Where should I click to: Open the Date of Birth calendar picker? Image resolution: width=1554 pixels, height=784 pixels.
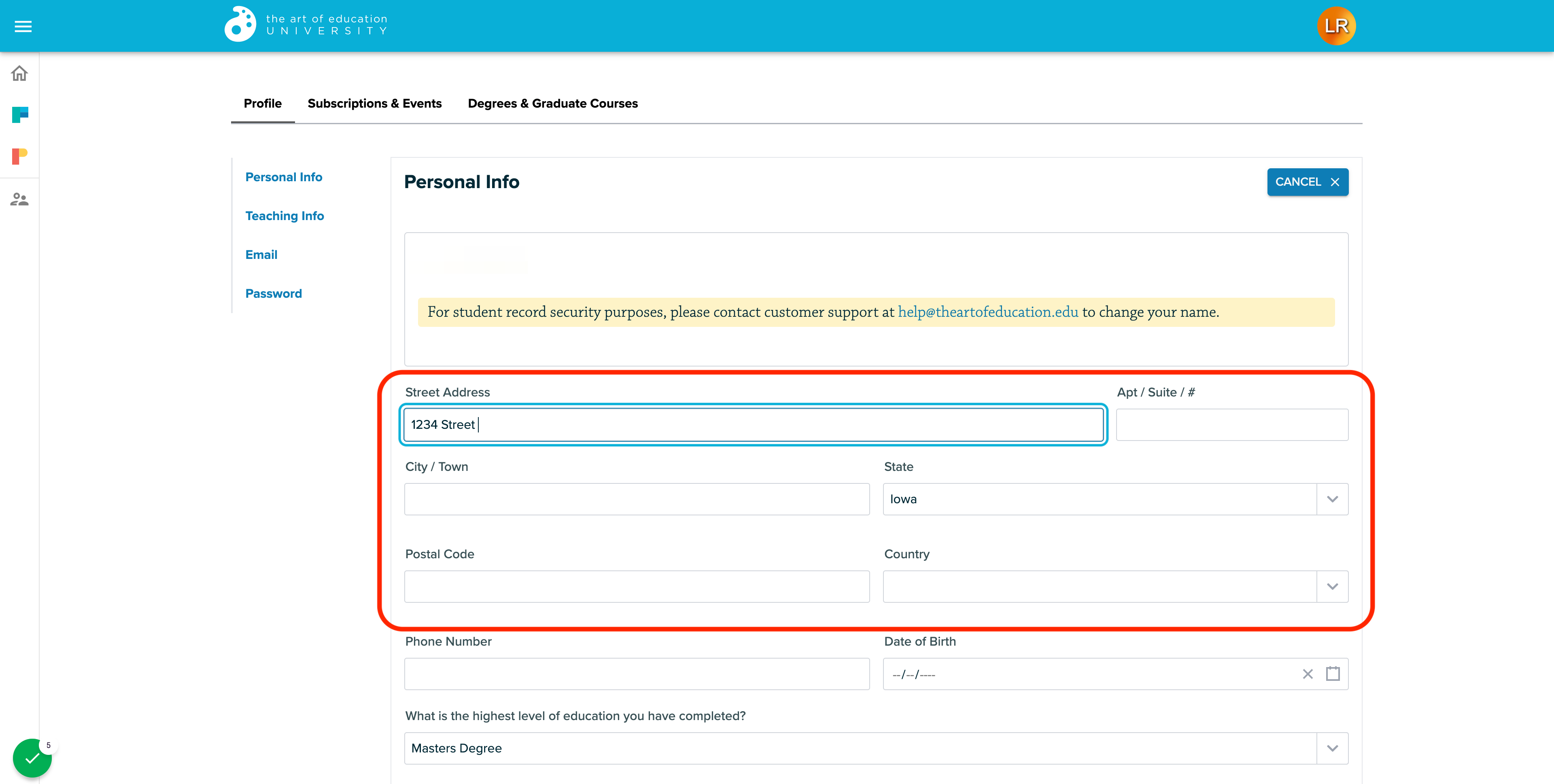(1333, 674)
